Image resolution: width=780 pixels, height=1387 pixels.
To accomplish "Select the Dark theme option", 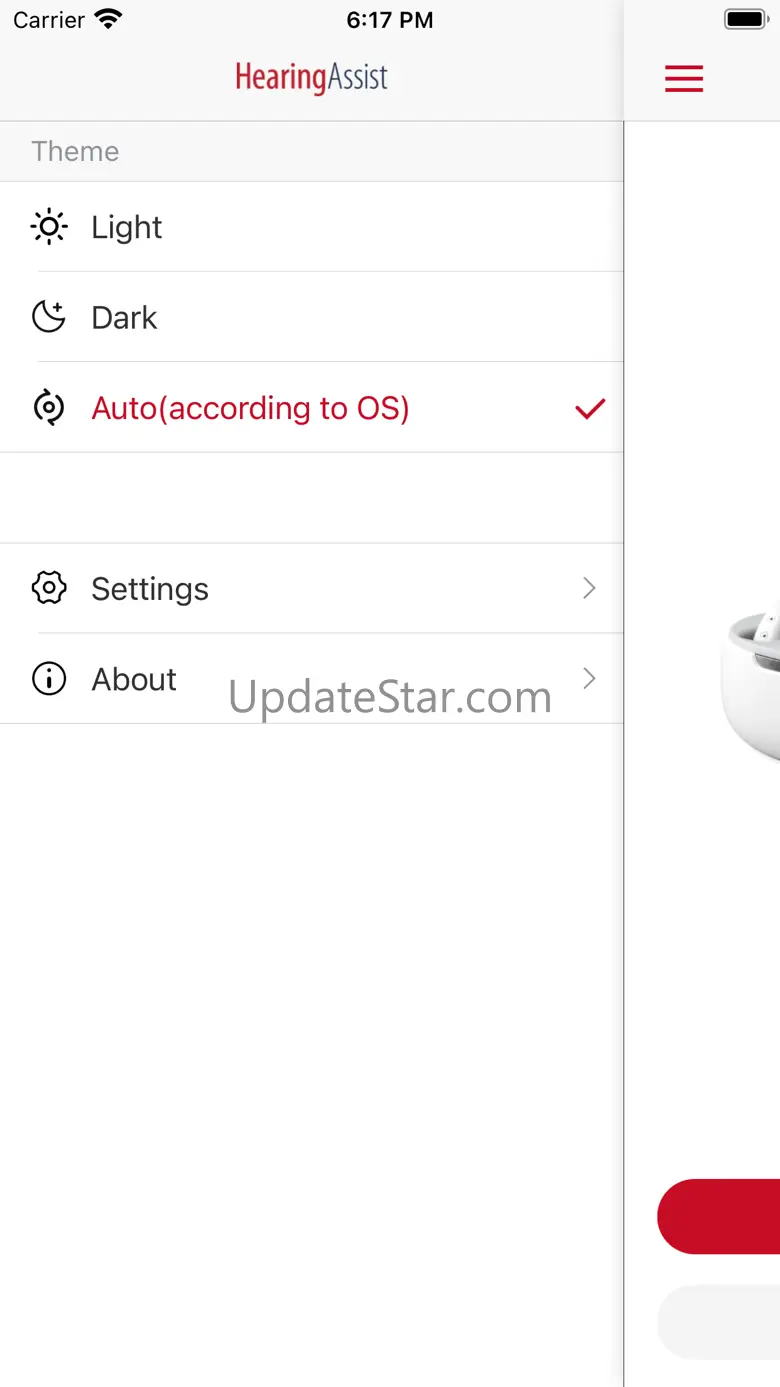I will click(x=125, y=318).
